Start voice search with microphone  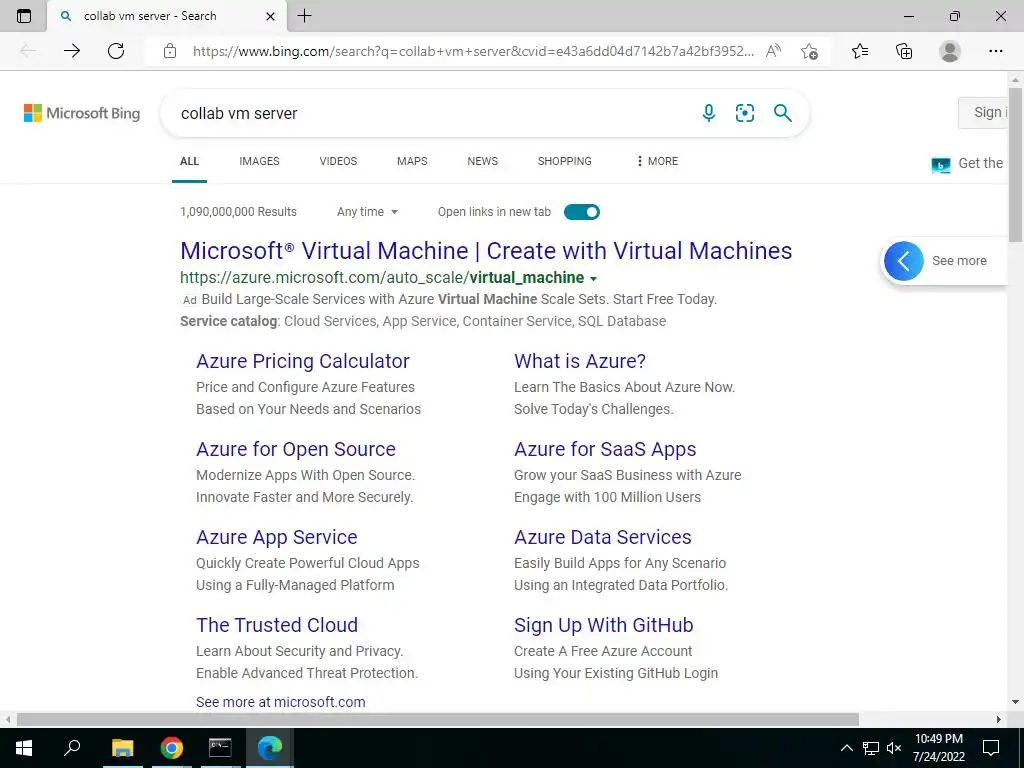click(x=709, y=113)
